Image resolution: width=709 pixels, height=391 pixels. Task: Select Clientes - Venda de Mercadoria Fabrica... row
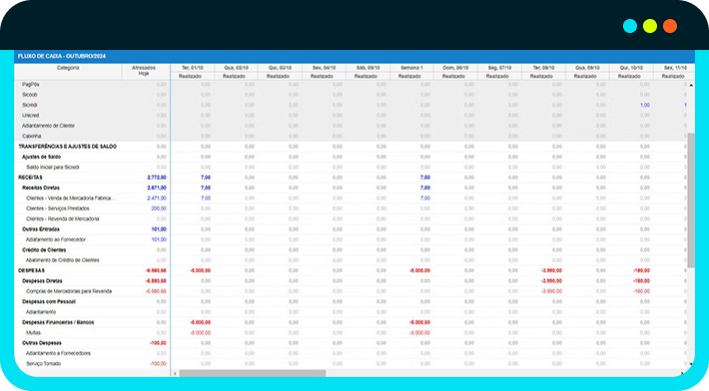click(352, 198)
